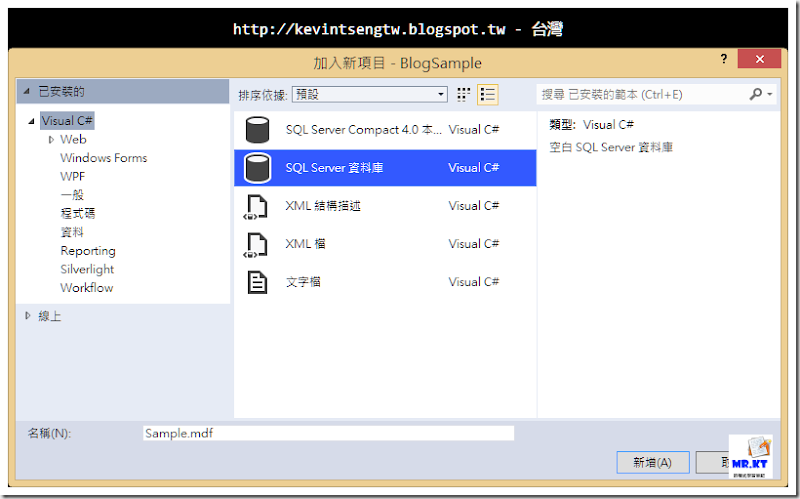Select 程式碼 category
This screenshot has width=800, height=499.
pyautogui.click(x=78, y=213)
